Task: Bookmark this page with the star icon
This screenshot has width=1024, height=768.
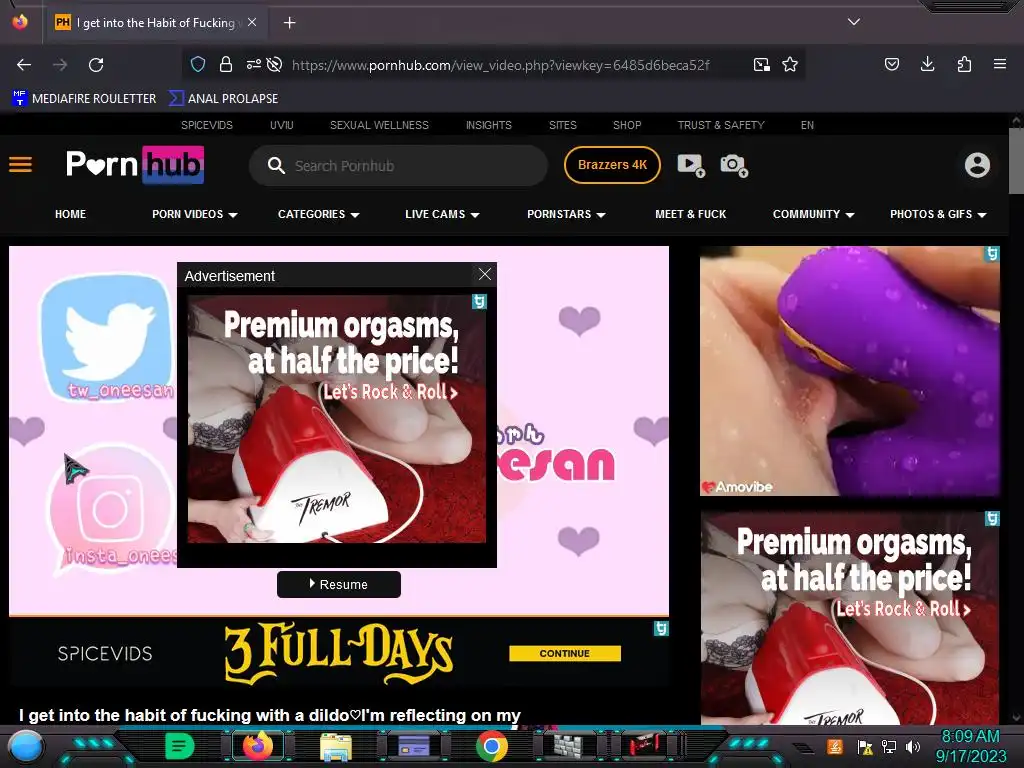Action: pyautogui.click(x=790, y=64)
